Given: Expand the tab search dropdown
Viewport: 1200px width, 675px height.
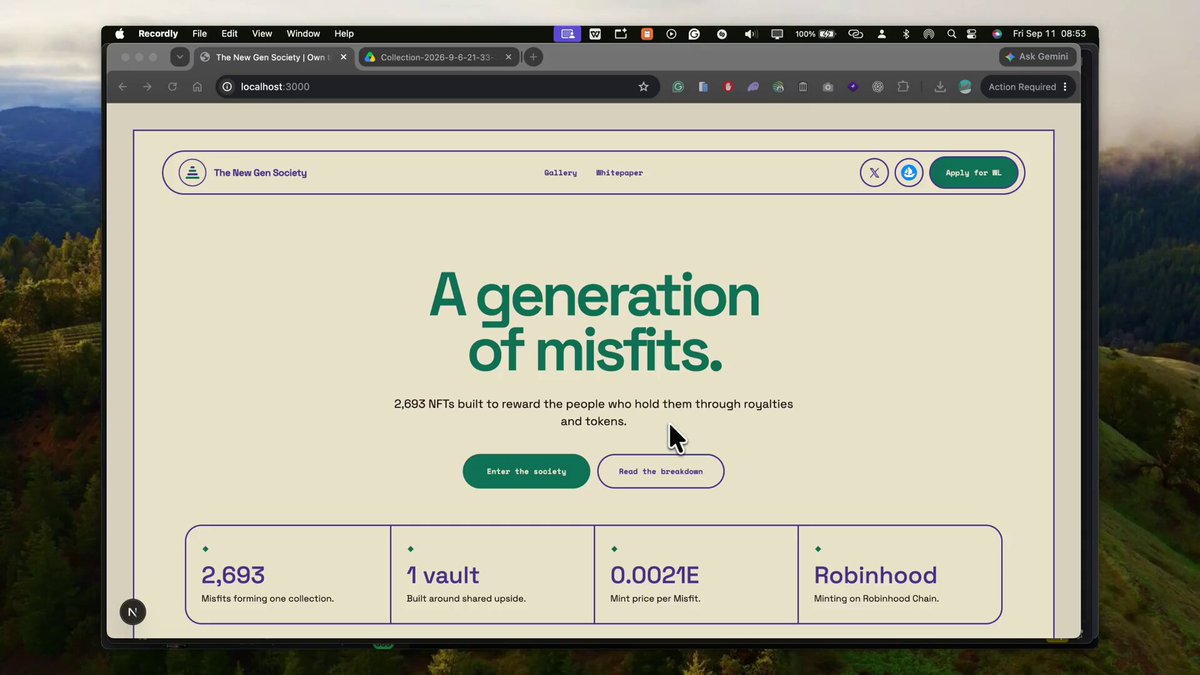Looking at the screenshot, I should (x=179, y=57).
